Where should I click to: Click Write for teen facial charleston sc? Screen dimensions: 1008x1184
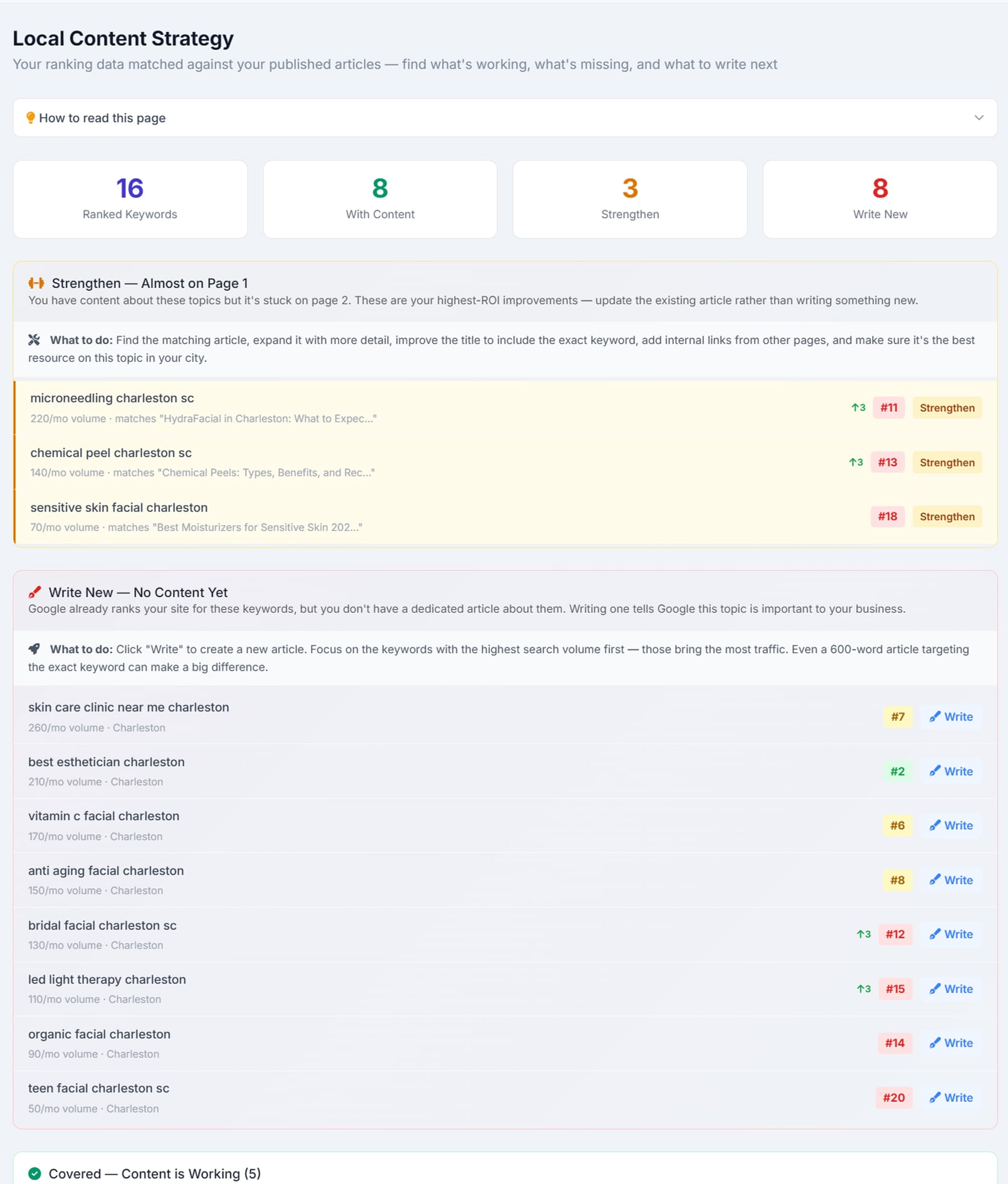951,1098
